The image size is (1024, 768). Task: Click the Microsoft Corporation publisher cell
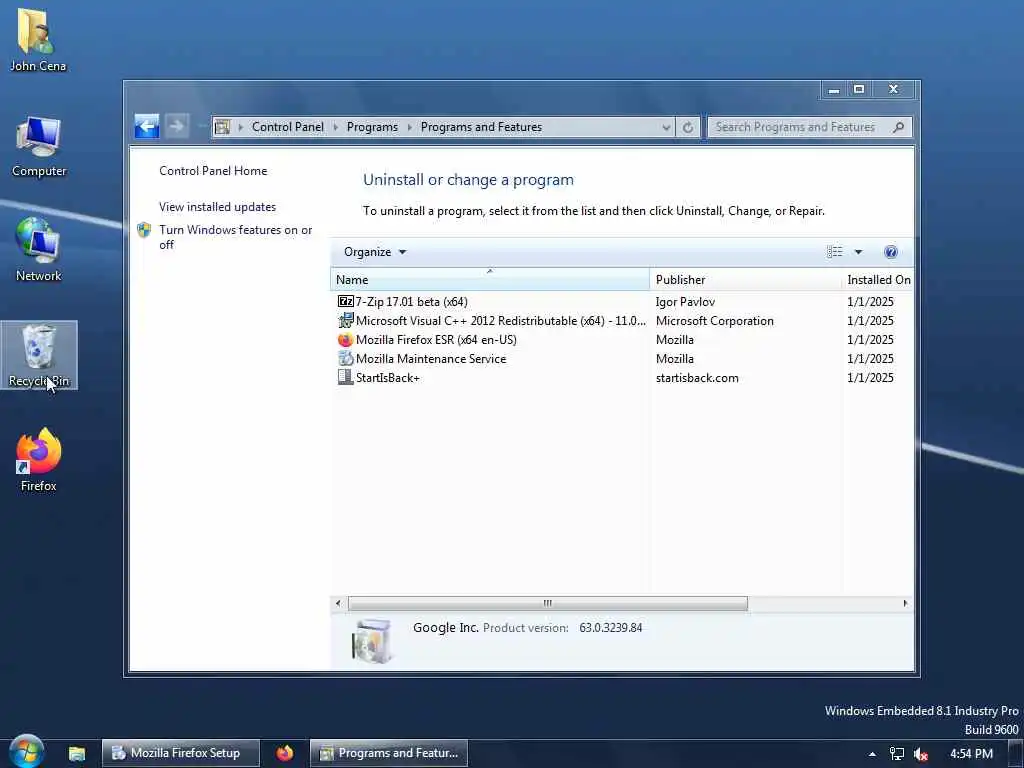click(x=714, y=321)
